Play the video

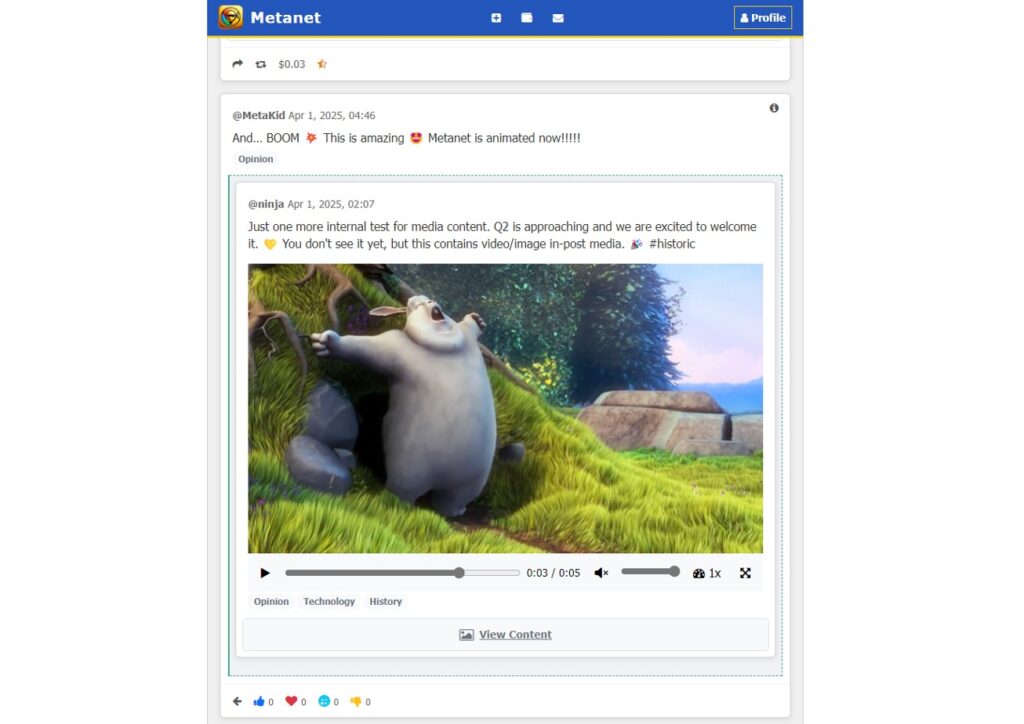click(265, 573)
